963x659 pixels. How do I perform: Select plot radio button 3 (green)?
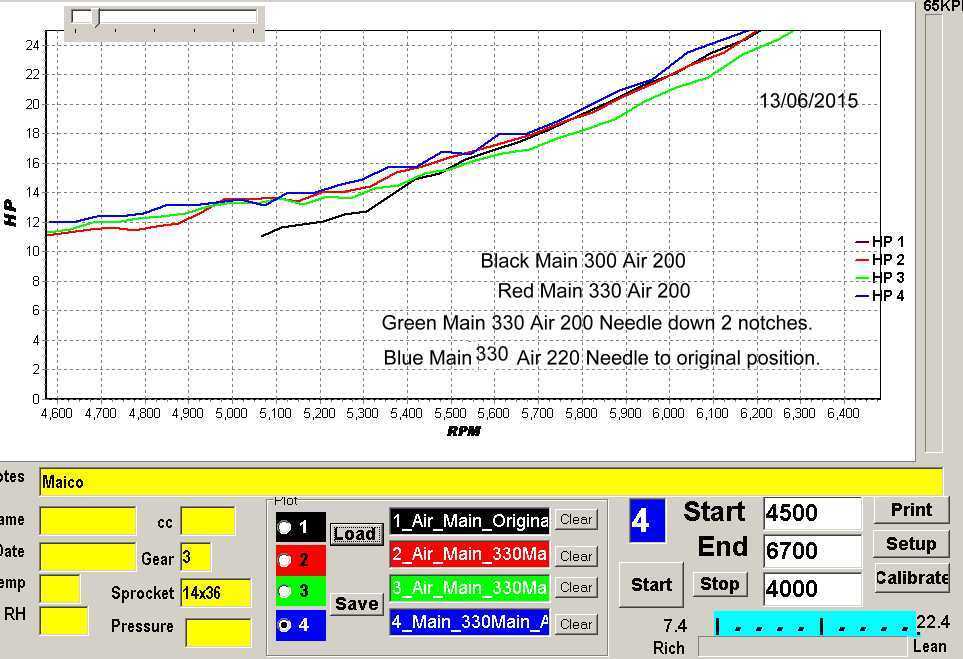(x=286, y=592)
